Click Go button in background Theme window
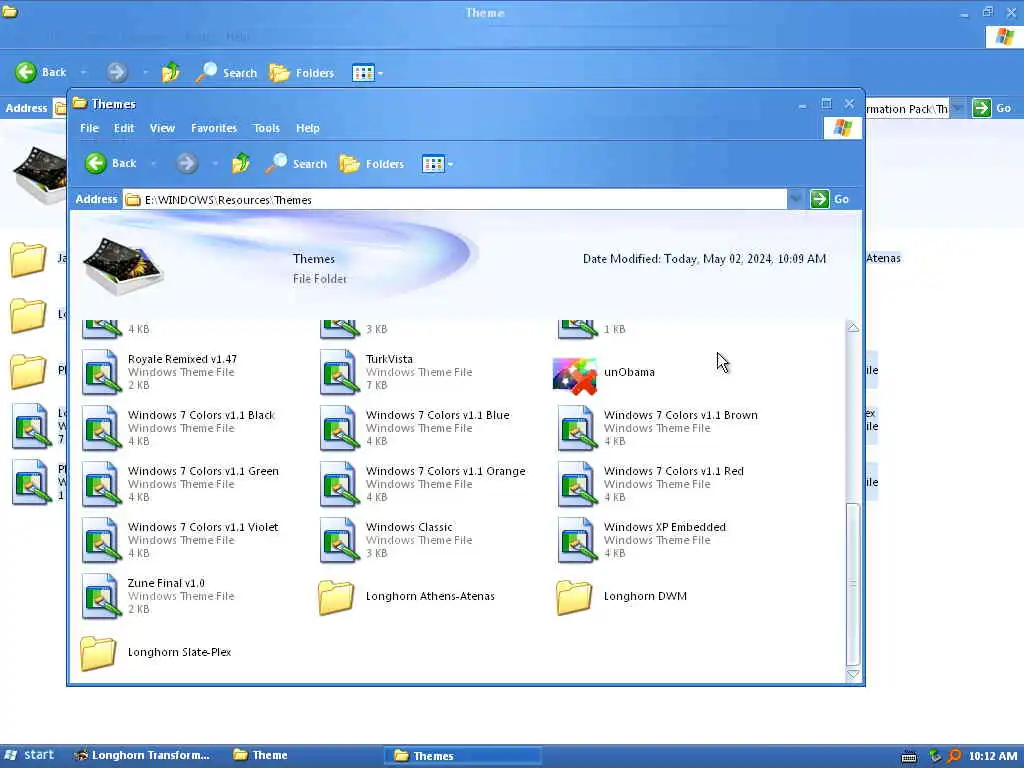The height and width of the screenshot is (768, 1024). pos(992,108)
